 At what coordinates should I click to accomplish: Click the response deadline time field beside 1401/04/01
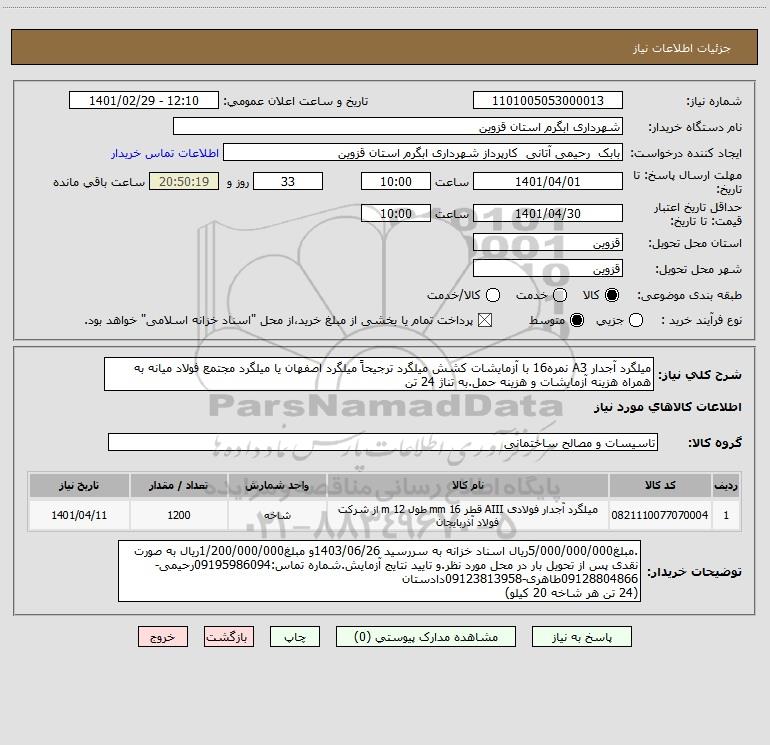396,181
